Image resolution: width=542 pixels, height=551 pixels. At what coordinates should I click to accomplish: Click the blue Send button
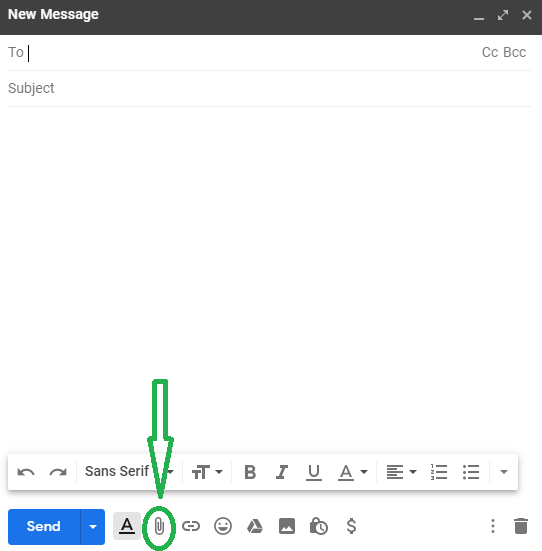[44, 526]
